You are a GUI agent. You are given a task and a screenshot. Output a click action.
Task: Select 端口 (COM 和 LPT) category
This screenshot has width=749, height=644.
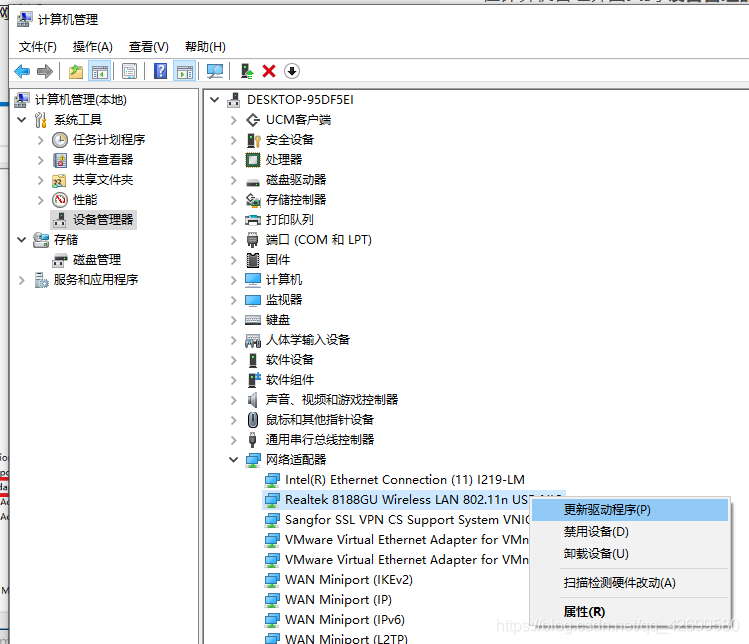(319, 240)
